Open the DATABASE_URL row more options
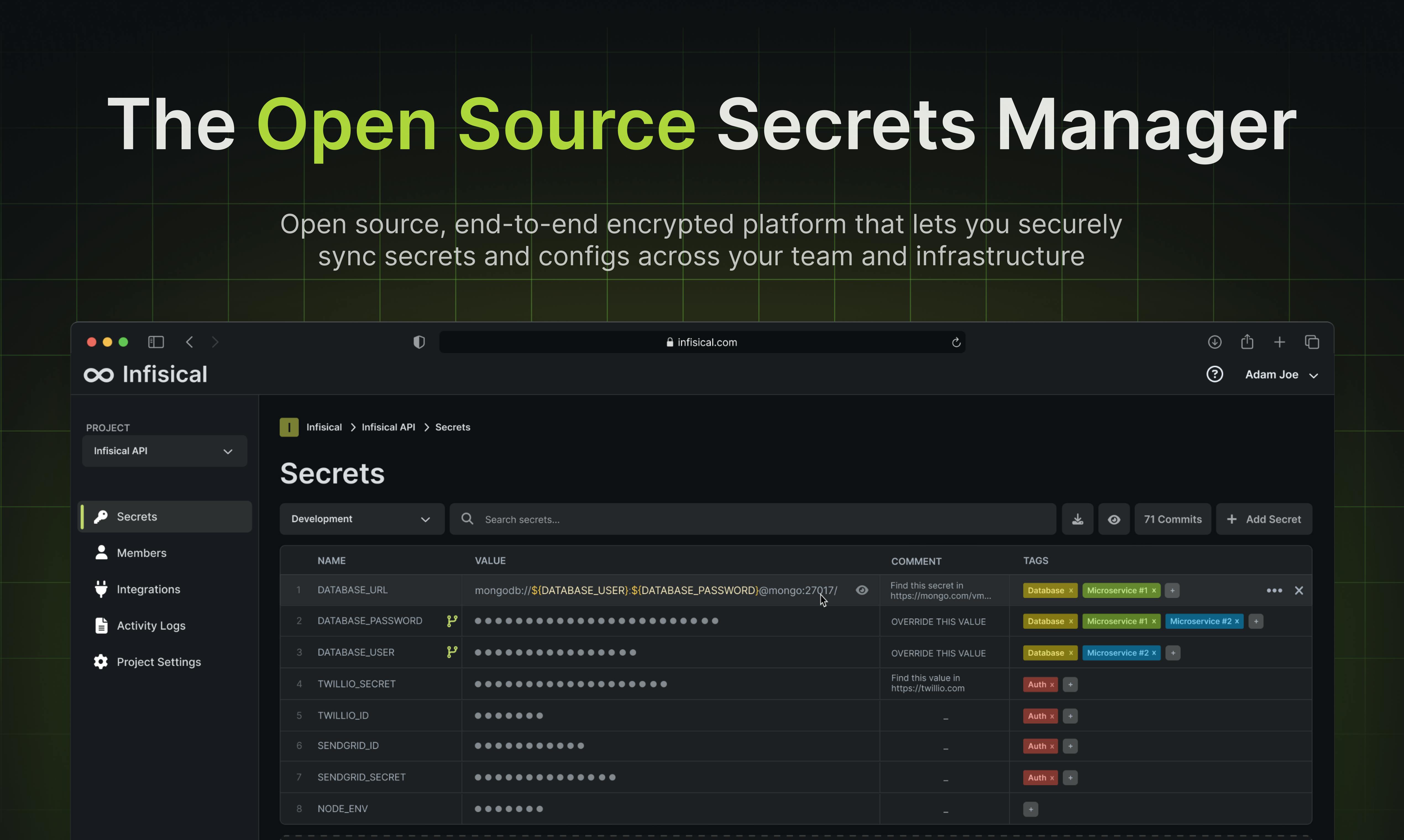 click(x=1274, y=590)
